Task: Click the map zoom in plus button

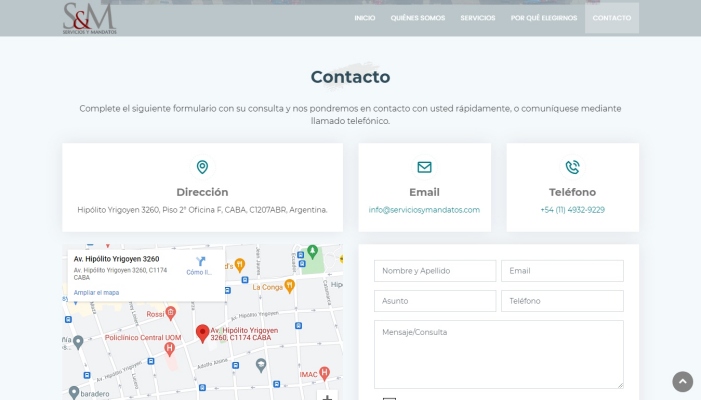Action: (327, 396)
